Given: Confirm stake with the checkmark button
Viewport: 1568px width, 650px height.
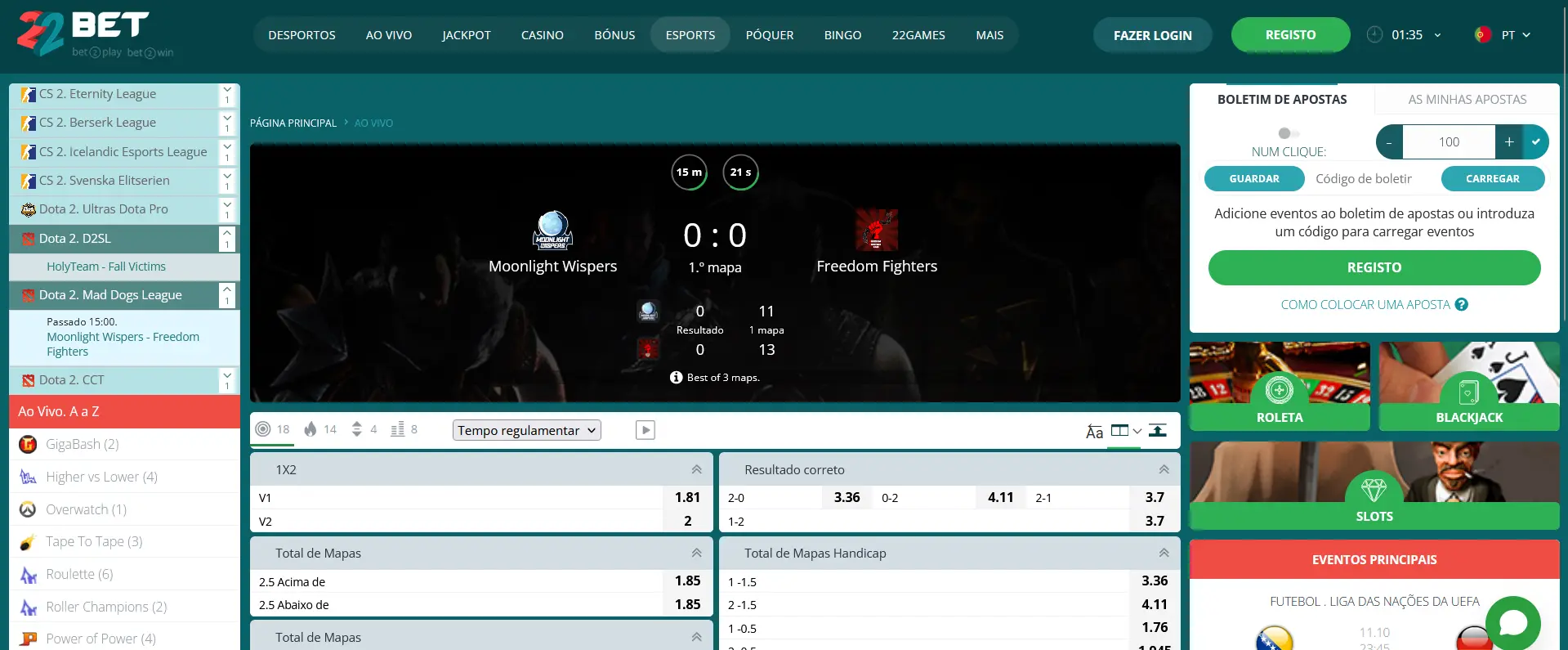Looking at the screenshot, I should [1536, 141].
